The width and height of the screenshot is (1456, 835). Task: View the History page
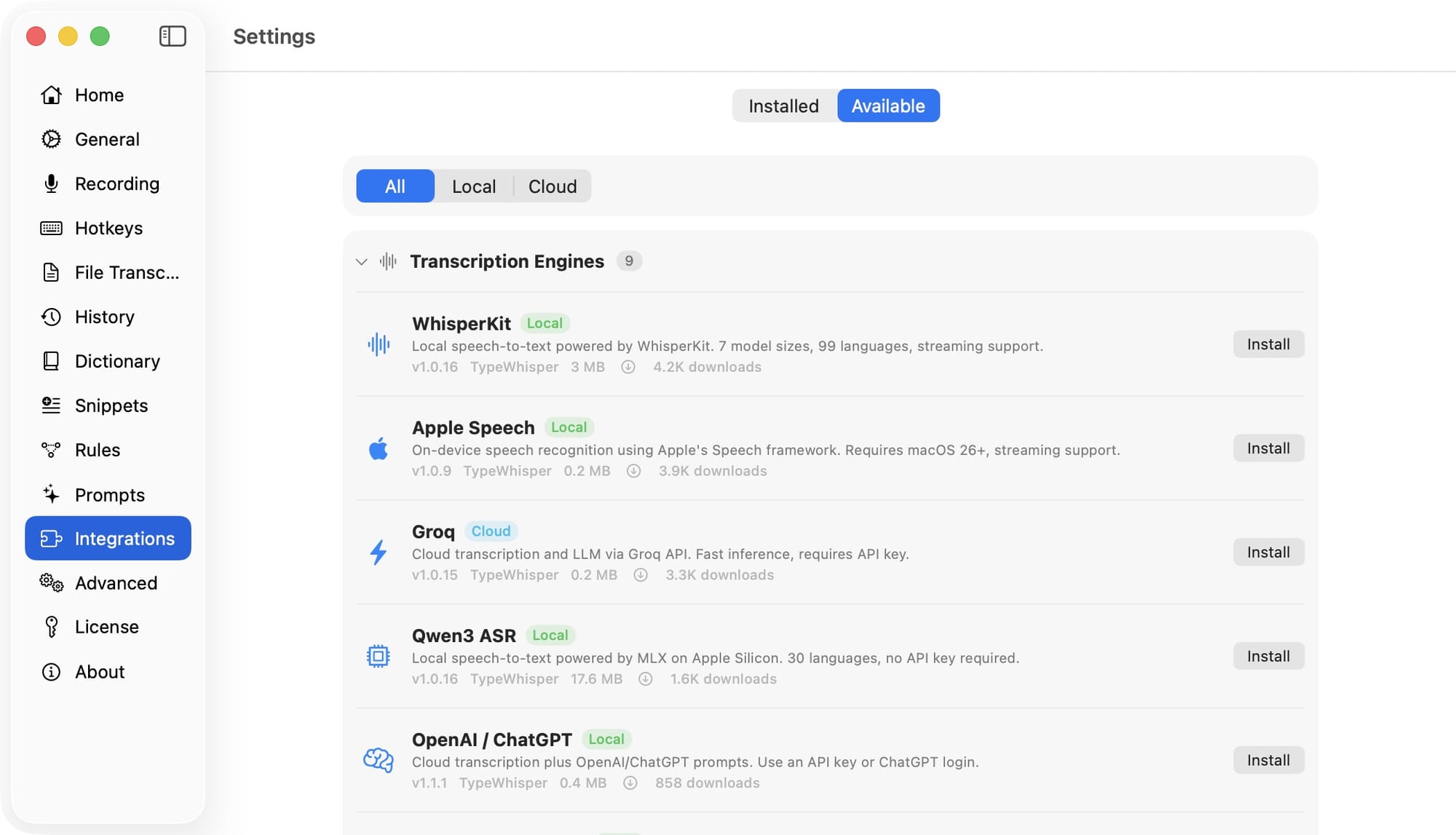pyautogui.click(x=108, y=317)
